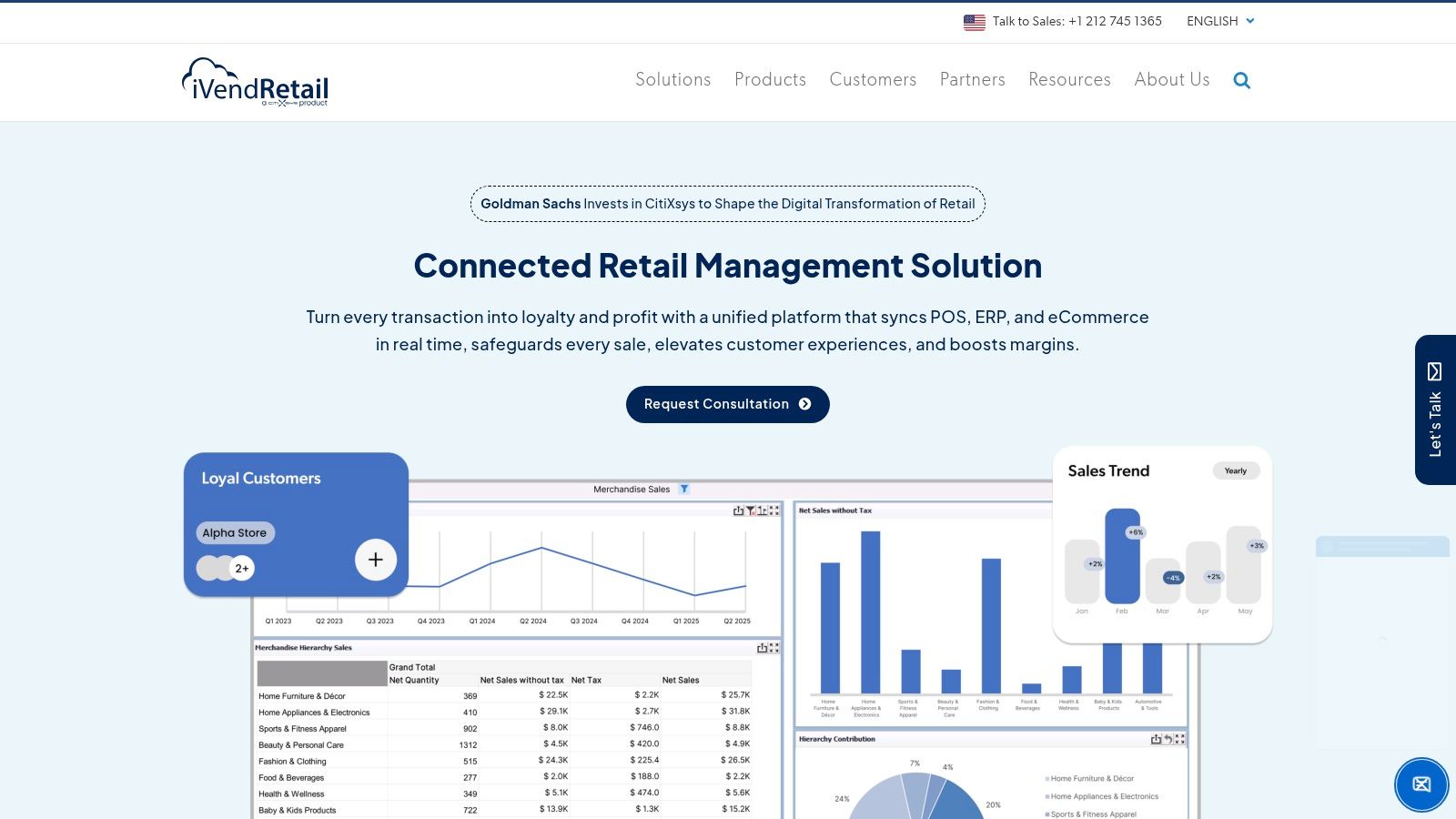Click the Sports & Fitness Apparel table row
The width and height of the screenshot is (1456, 819).
[504, 728]
